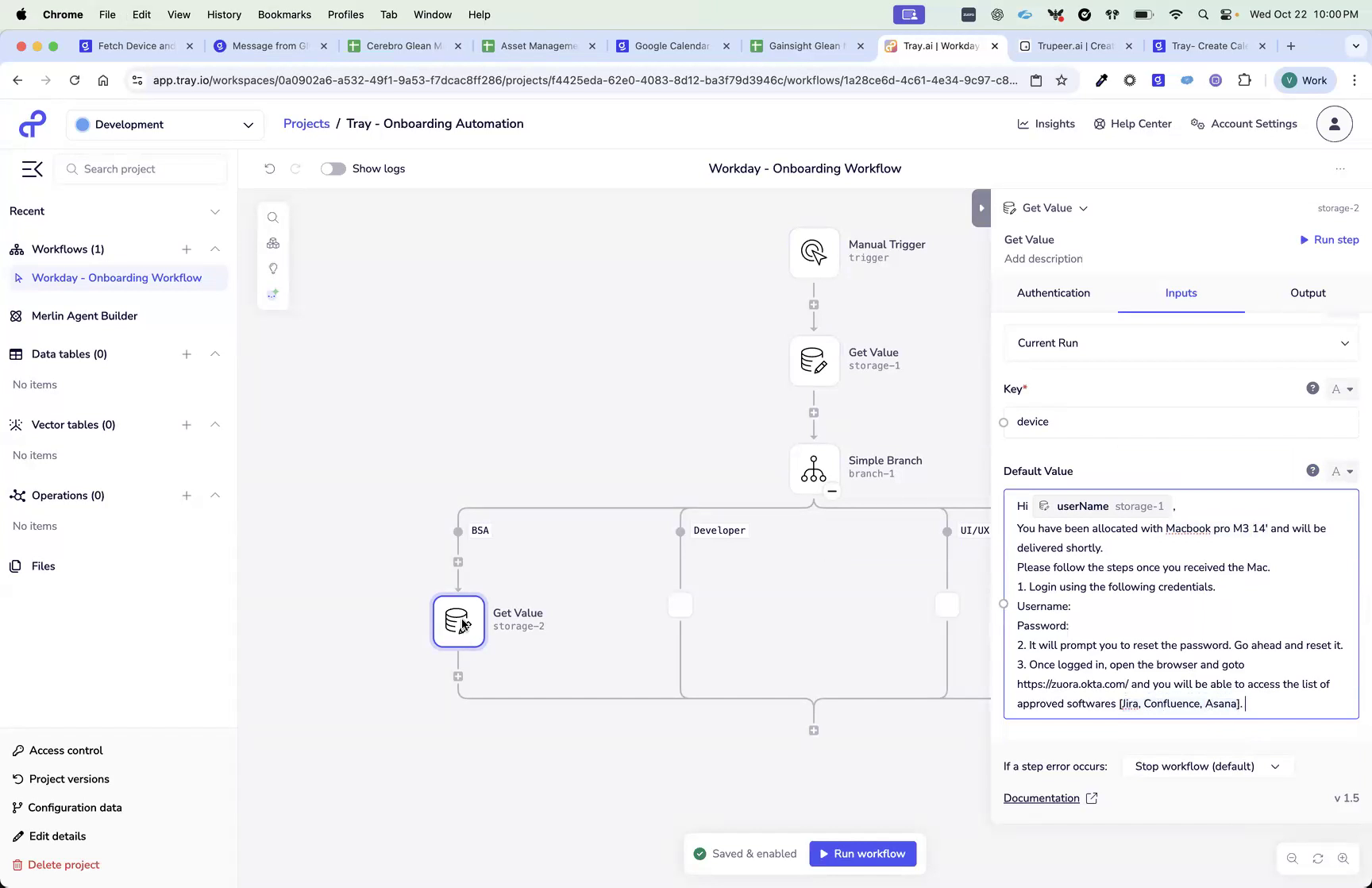Enable the Show logs toggle
The image size is (1372, 888).
[x=333, y=168]
